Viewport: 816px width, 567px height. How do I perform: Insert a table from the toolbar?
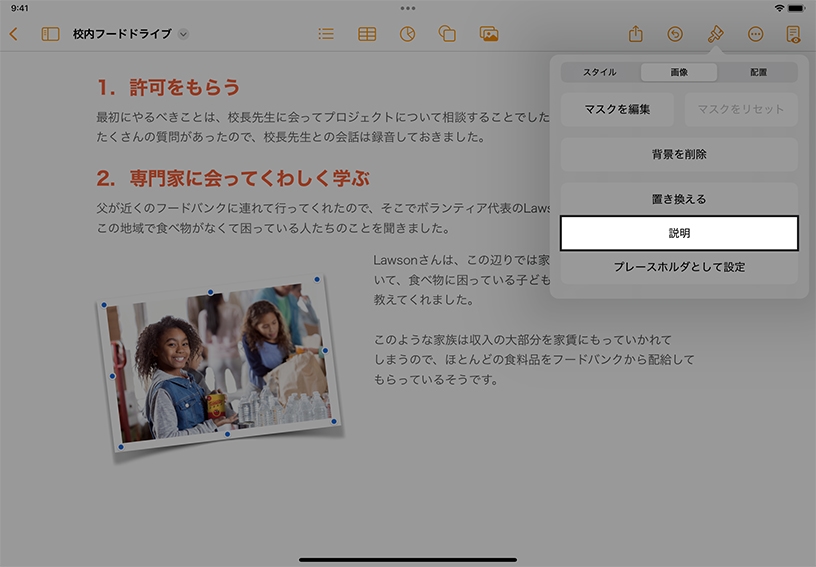click(x=367, y=34)
